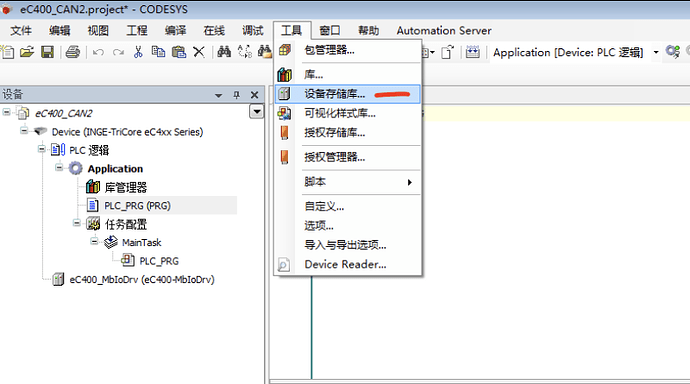Click the Cut scissors icon
This screenshot has height=384, width=690.
tap(138, 52)
